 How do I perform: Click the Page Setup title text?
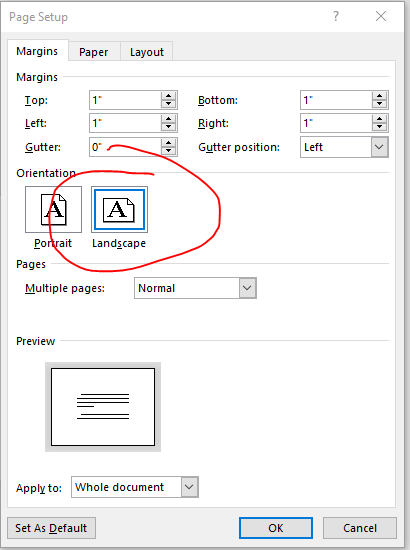click(x=38, y=17)
